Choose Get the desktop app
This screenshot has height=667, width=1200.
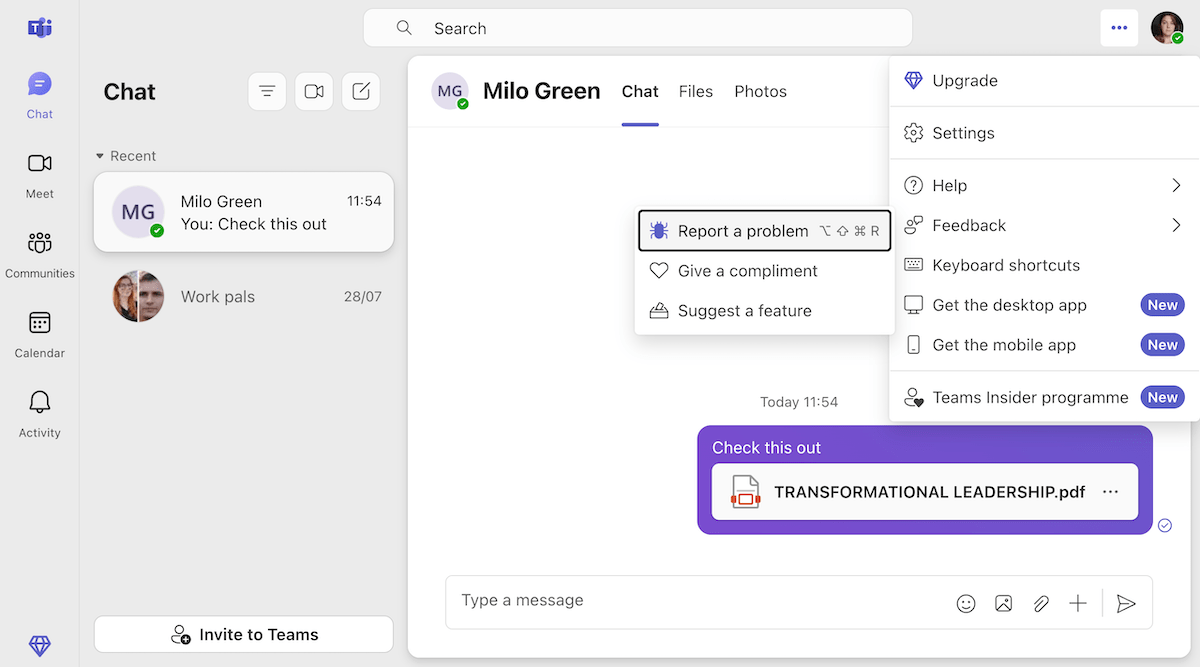(1044, 305)
